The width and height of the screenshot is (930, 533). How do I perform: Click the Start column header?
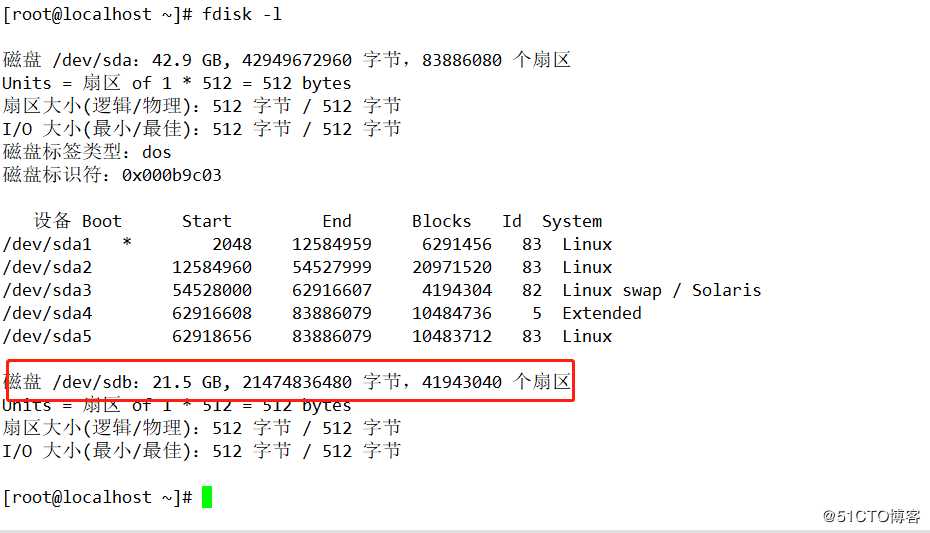206,221
